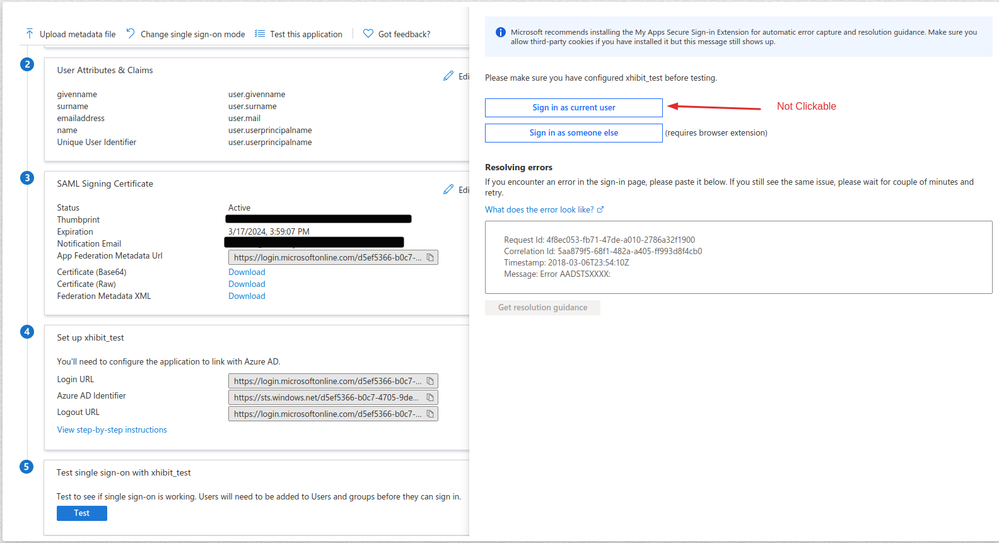999x543 pixels.
Task: Click Sign in as current user
Action: coord(573,108)
